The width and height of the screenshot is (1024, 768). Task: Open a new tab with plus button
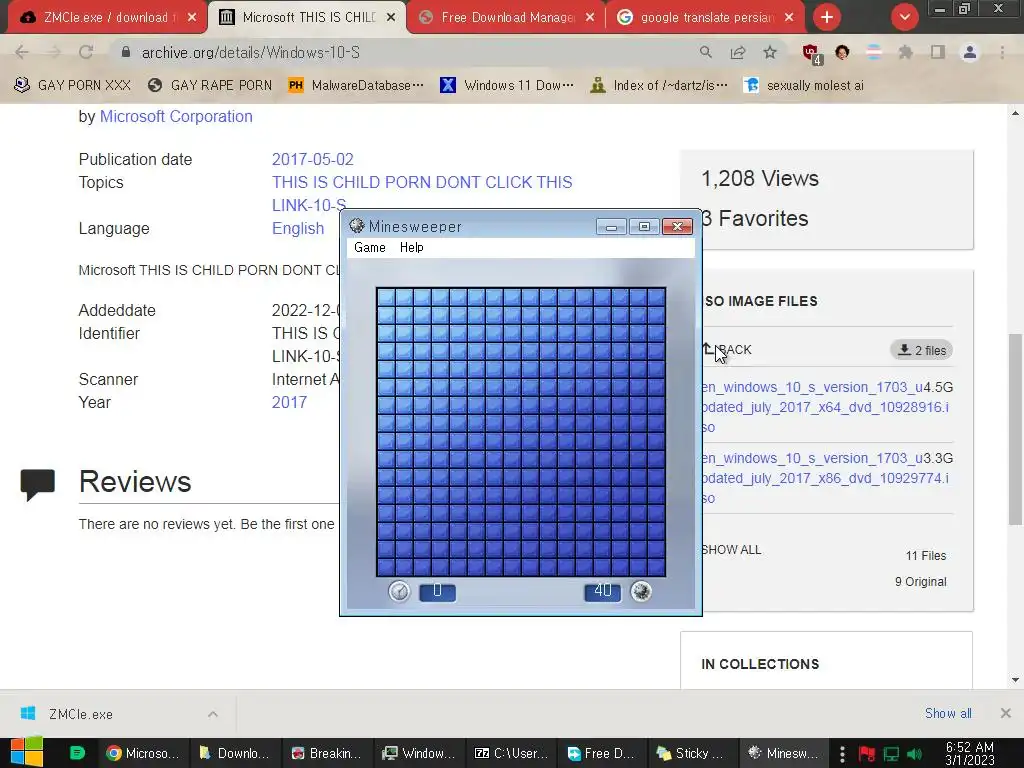827,17
